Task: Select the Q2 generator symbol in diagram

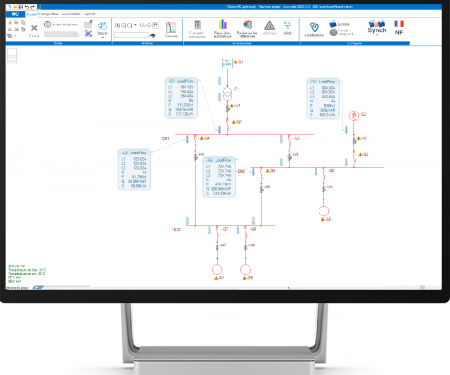Action: tap(354, 115)
